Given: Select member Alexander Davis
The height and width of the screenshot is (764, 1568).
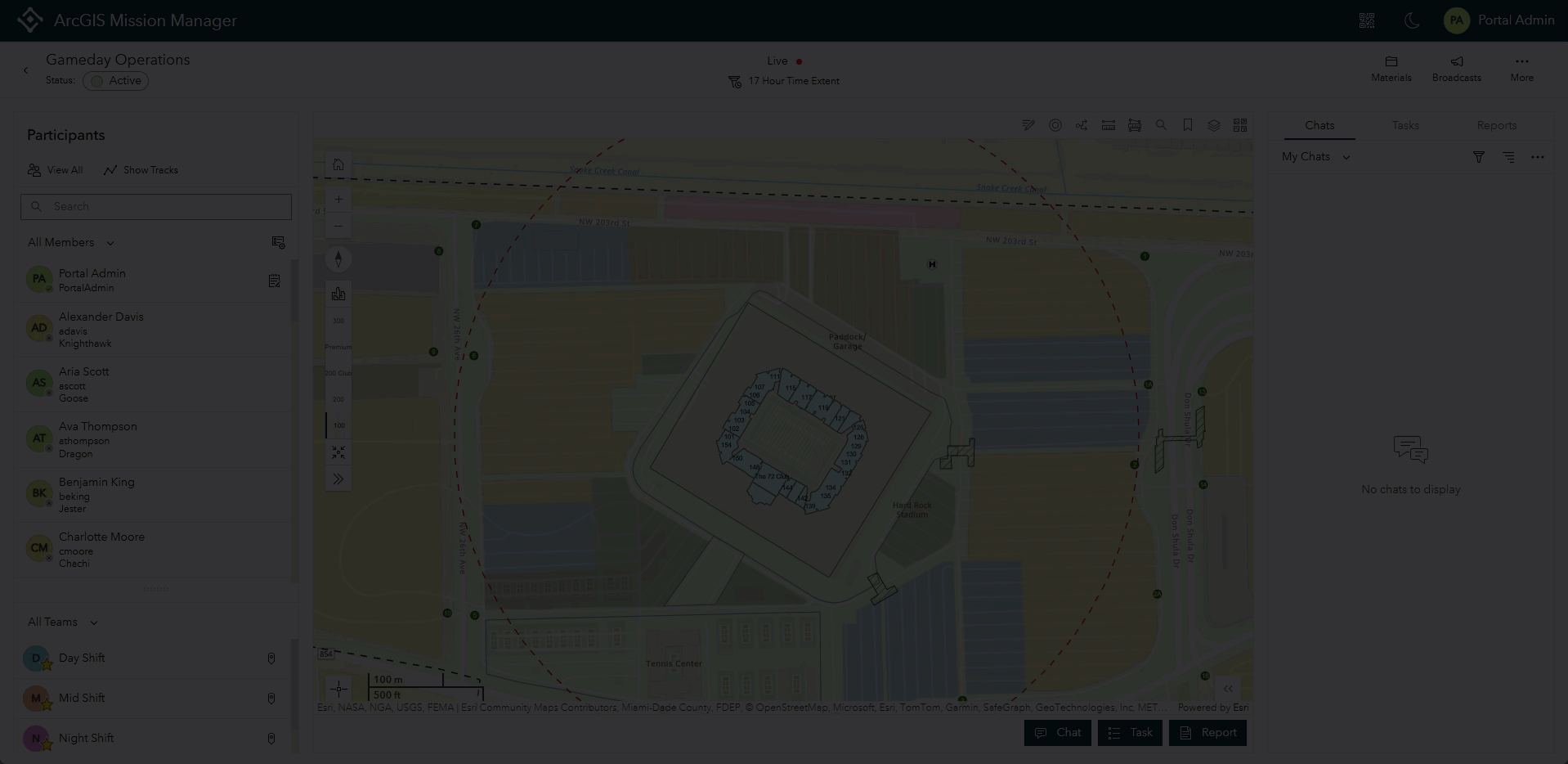Looking at the screenshot, I should coord(153,329).
